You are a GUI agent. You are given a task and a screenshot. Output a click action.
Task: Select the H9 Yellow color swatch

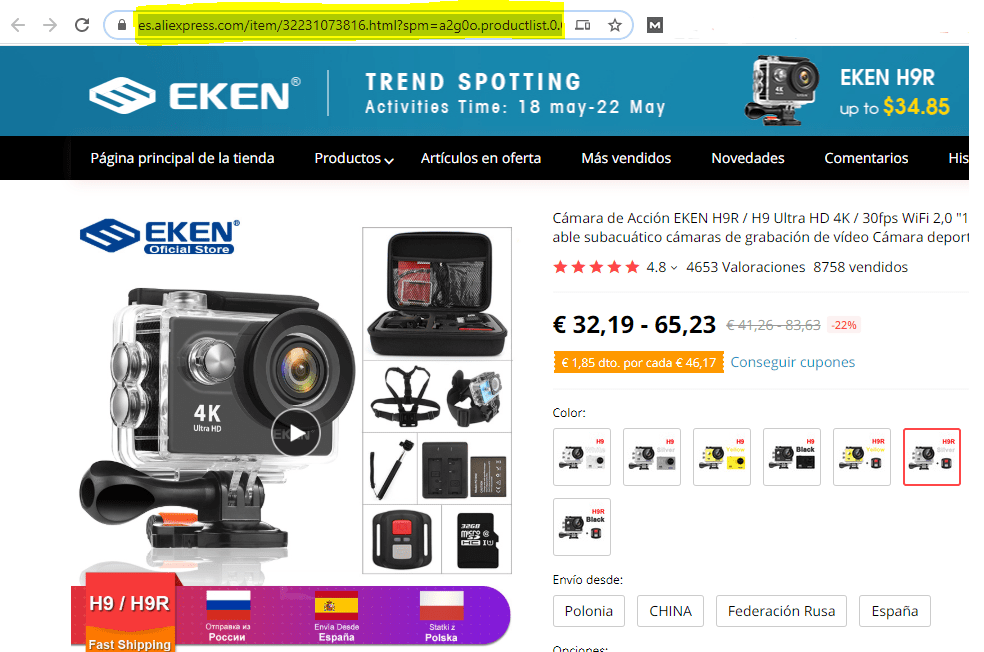pos(722,457)
